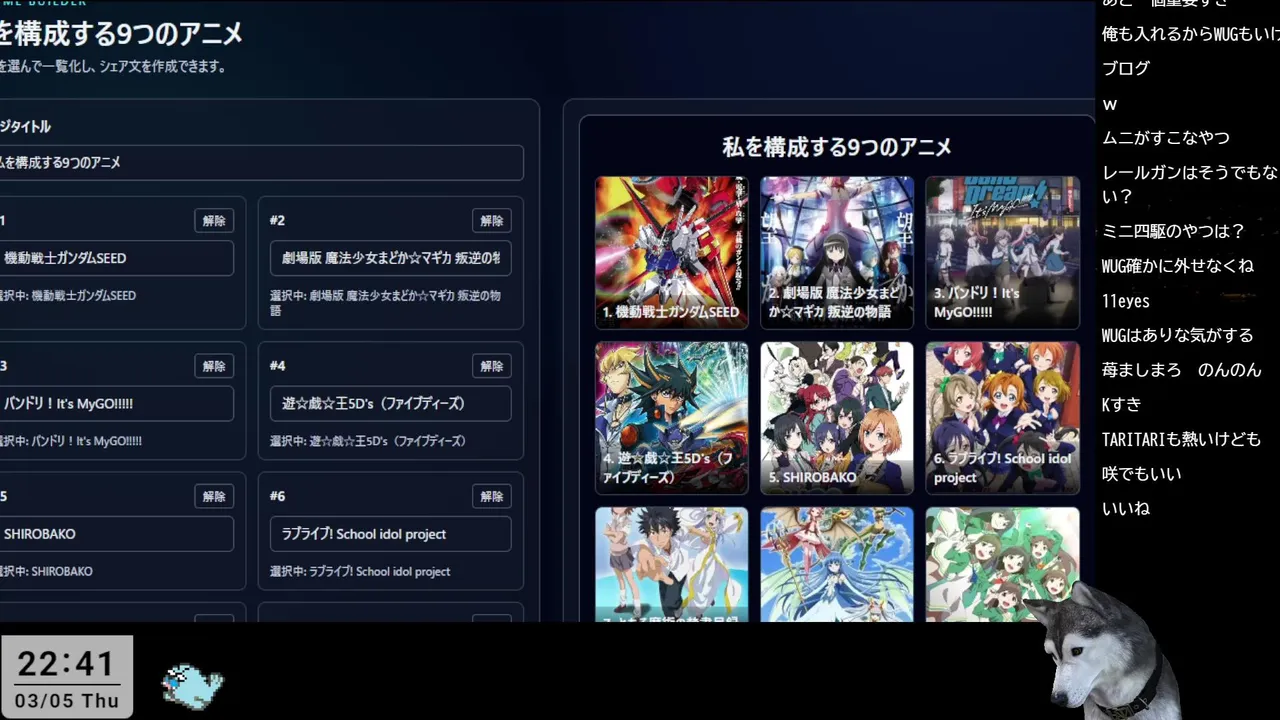The height and width of the screenshot is (720, 1280).
Task: Clear slot #4 using its 解除 button
Action: 492,366
